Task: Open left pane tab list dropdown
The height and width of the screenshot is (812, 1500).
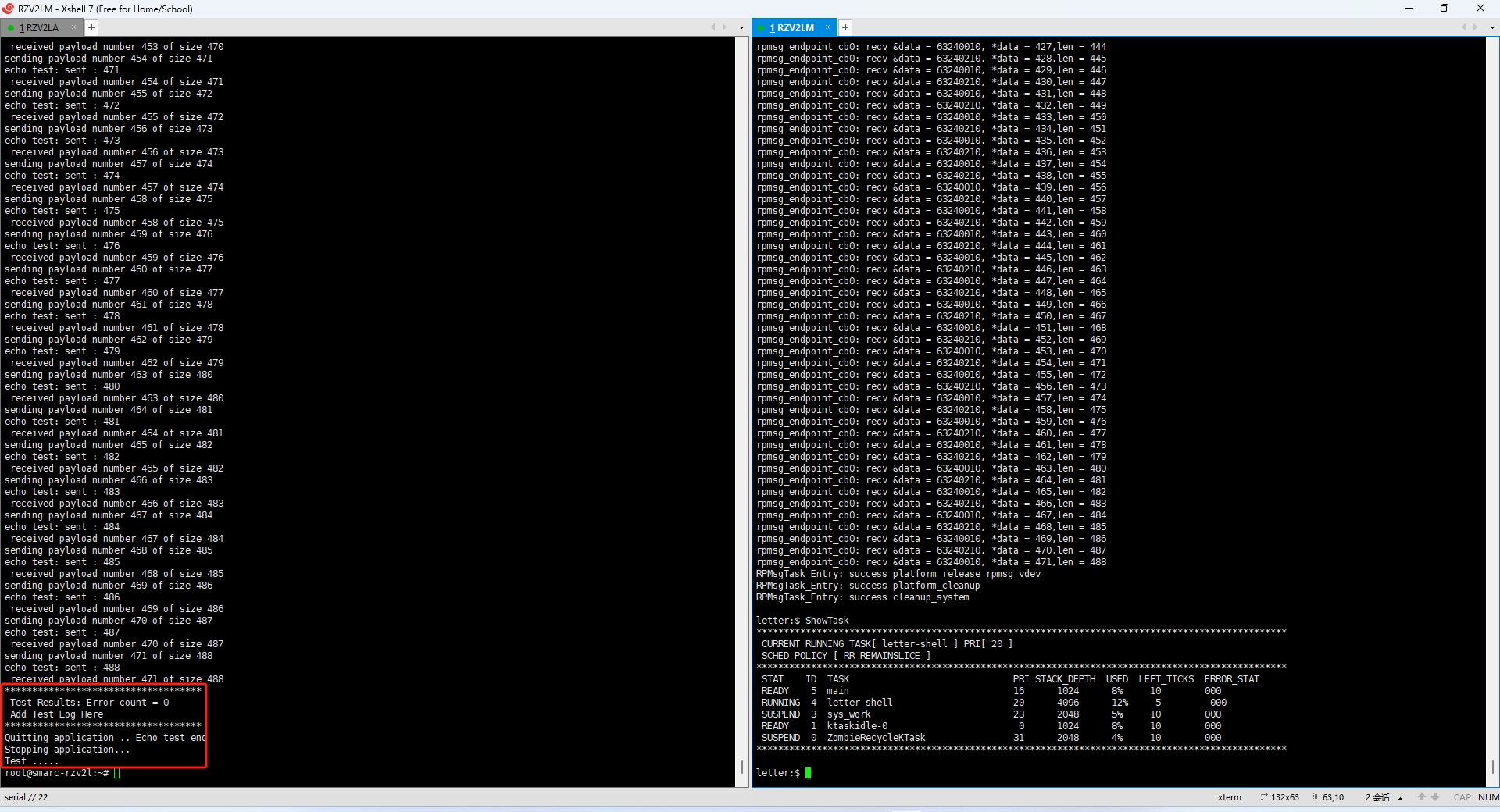Action: click(741, 27)
